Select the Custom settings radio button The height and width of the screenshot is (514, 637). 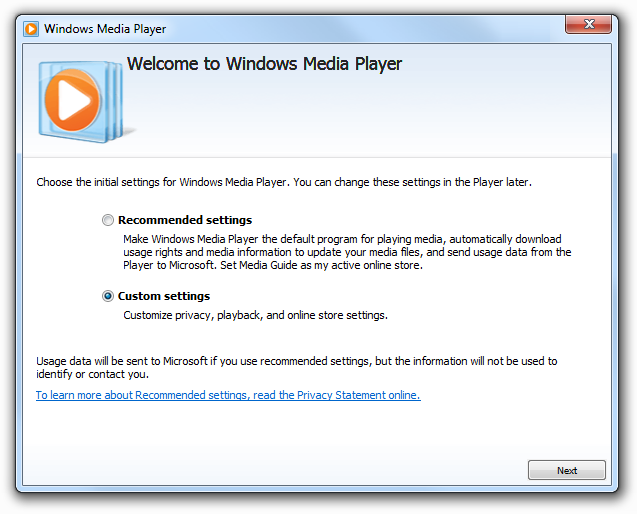(x=108, y=296)
